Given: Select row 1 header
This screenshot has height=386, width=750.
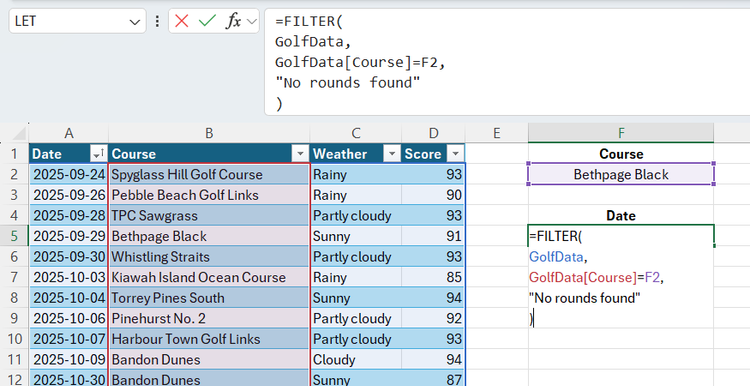Looking at the screenshot, I should pyautogui.click(x=14, y=154).
